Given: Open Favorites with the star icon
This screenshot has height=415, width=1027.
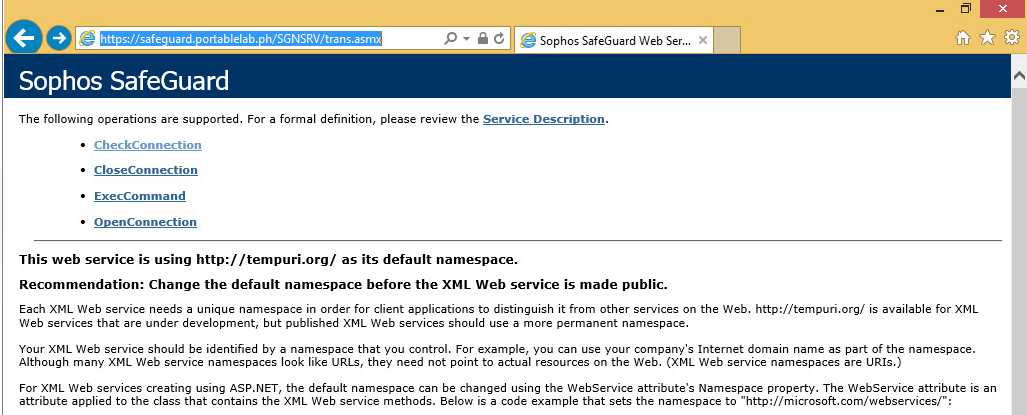Looking at the screenshot, I should [x=987, y=39].
